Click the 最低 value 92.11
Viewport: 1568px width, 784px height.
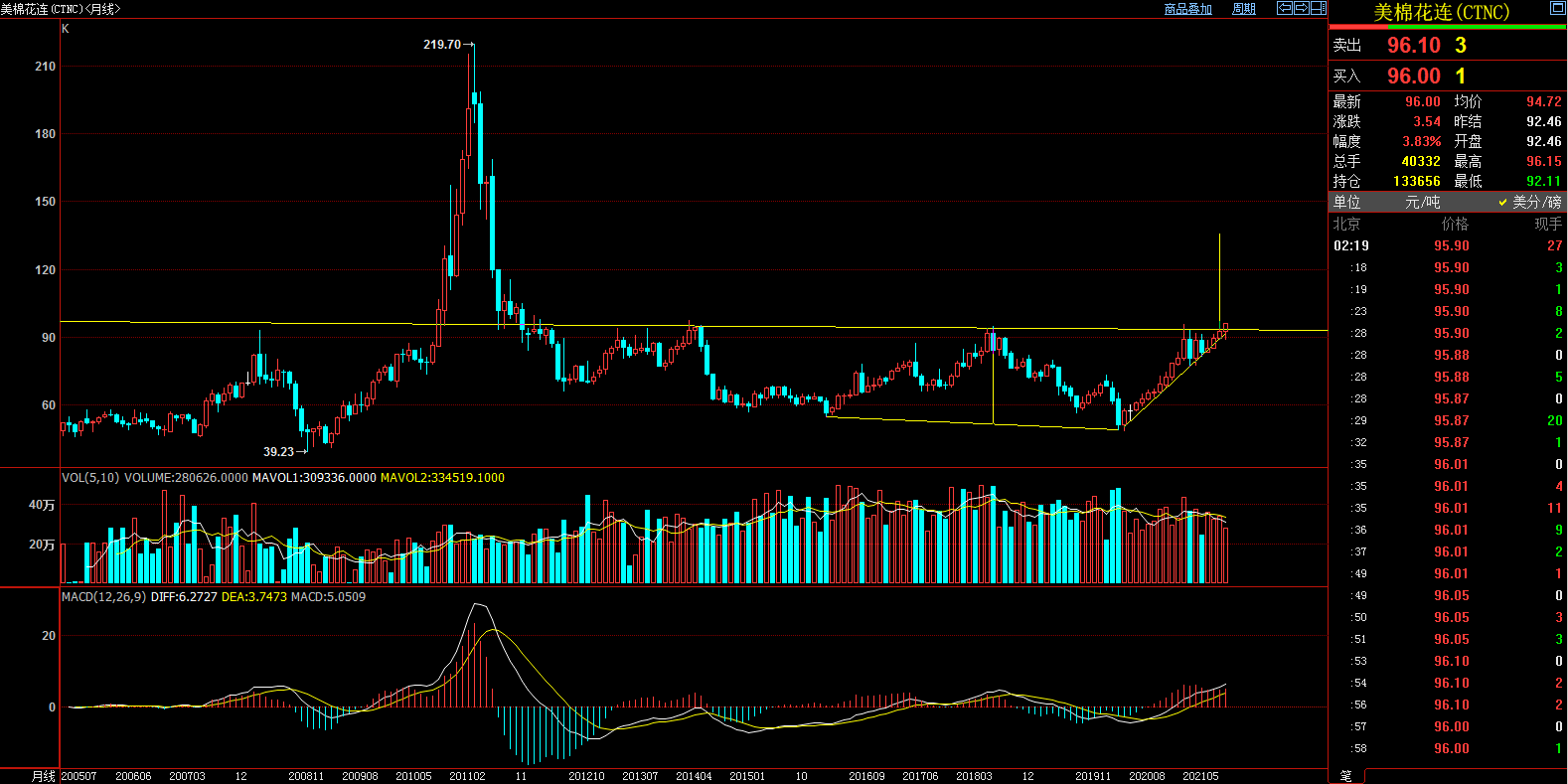pos(1544,181)
